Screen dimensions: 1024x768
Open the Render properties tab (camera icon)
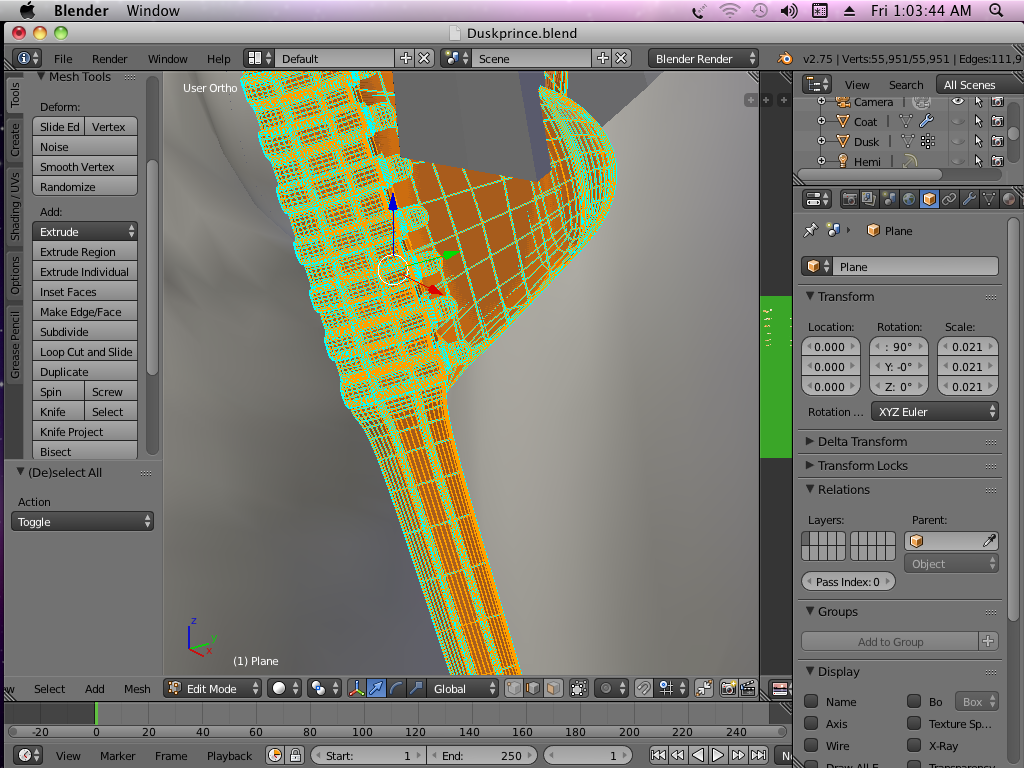849,199
